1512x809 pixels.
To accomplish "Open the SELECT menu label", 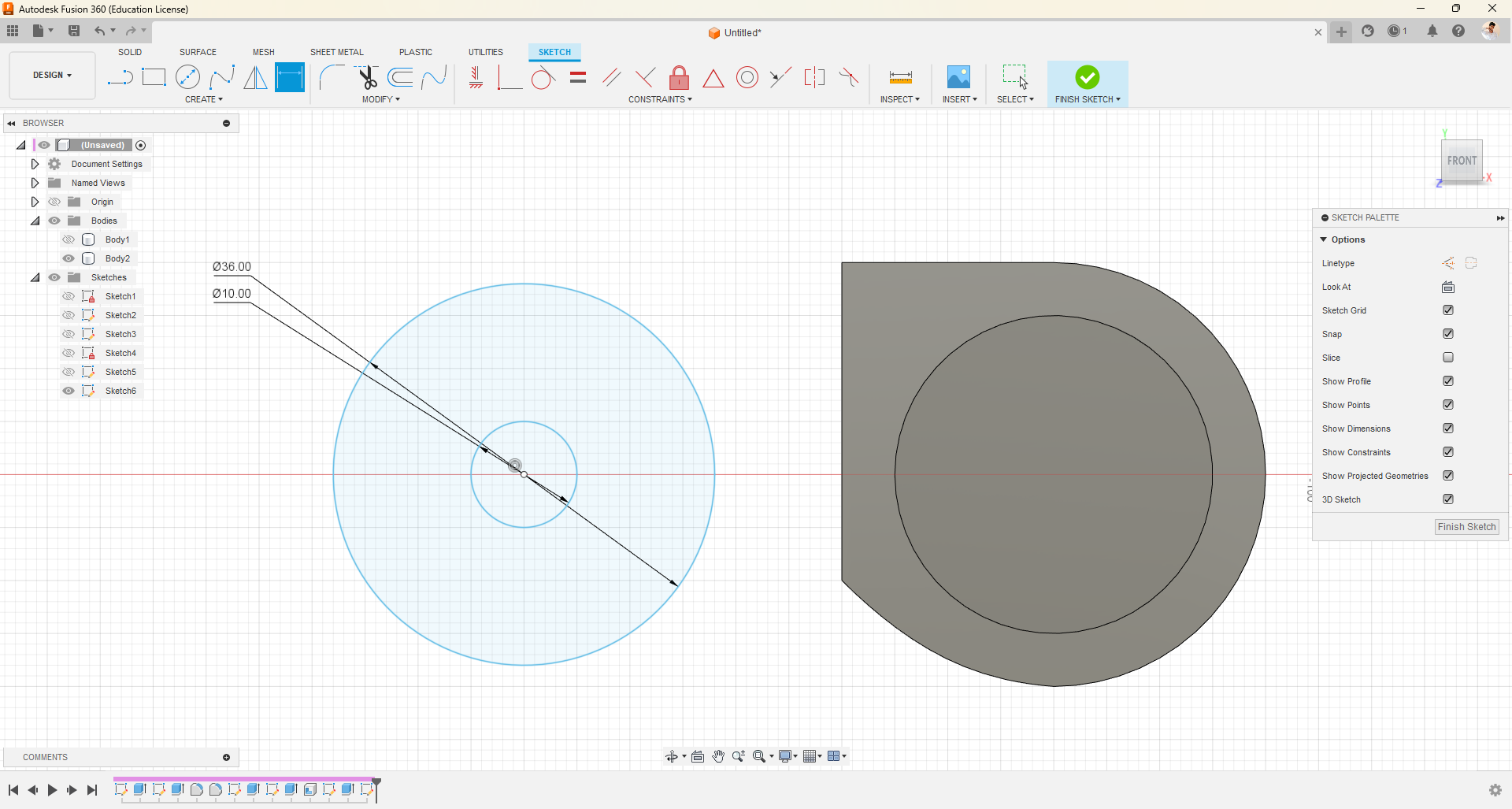I will point(1015,99).
